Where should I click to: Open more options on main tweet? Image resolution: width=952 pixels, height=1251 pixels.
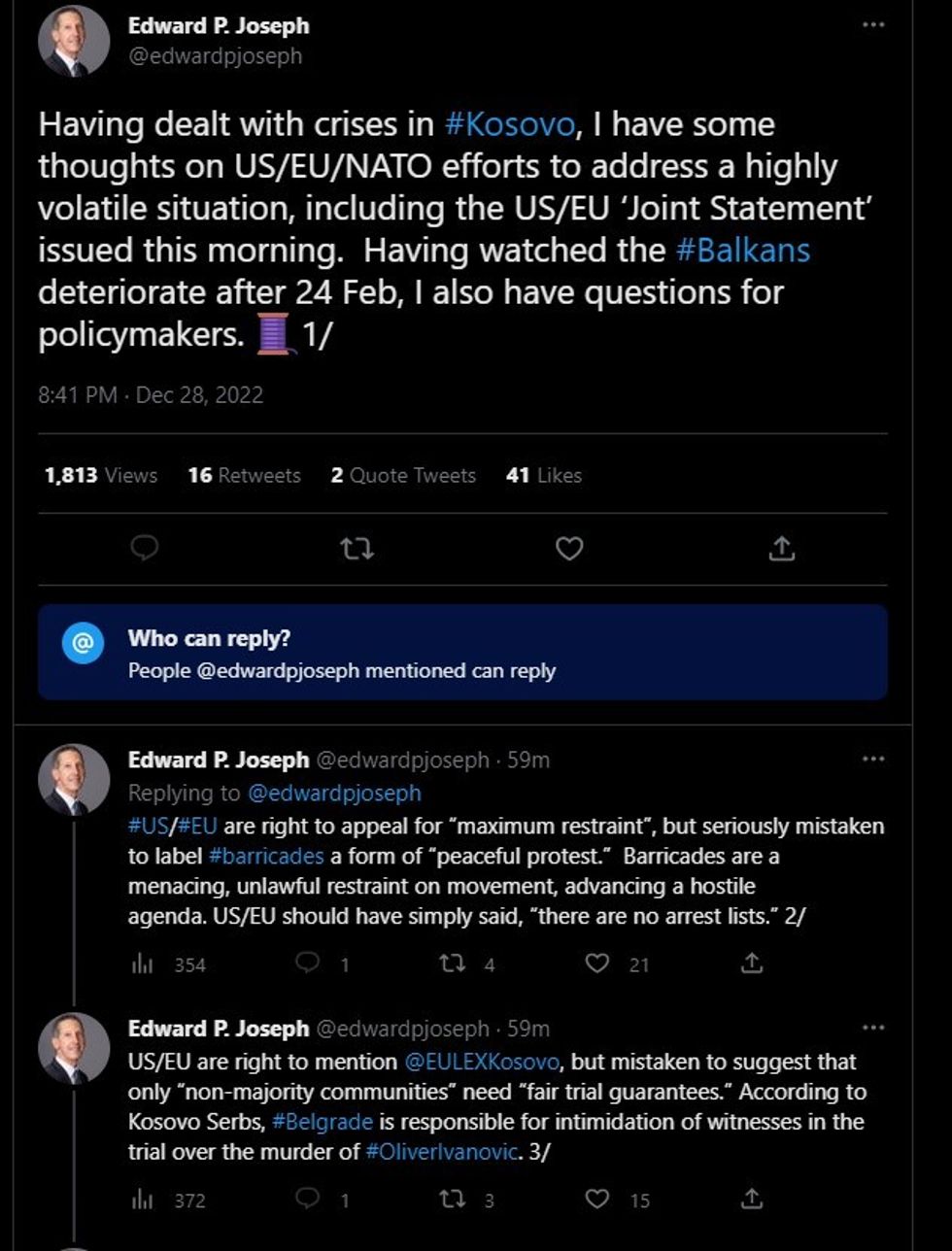pos(872,25)
